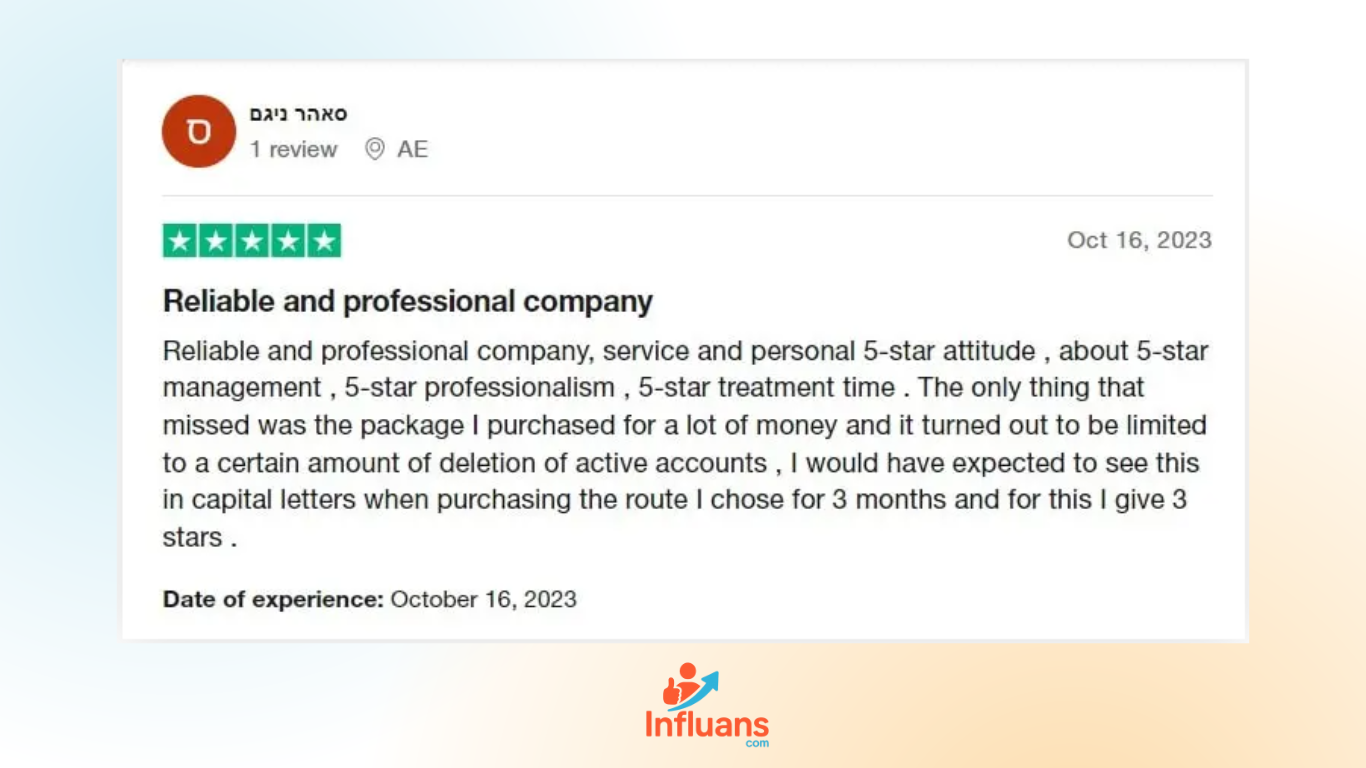Click the location pin icon
This screenshot has height=768, width=1366.
click(x=375, y=150)
